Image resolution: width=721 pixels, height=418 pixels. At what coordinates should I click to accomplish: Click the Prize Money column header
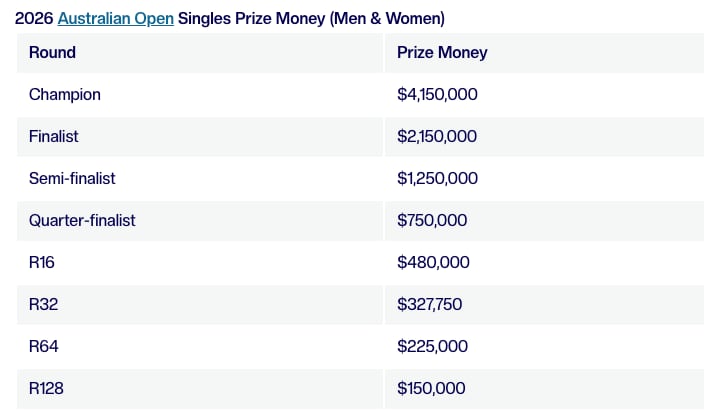point(442,52)
